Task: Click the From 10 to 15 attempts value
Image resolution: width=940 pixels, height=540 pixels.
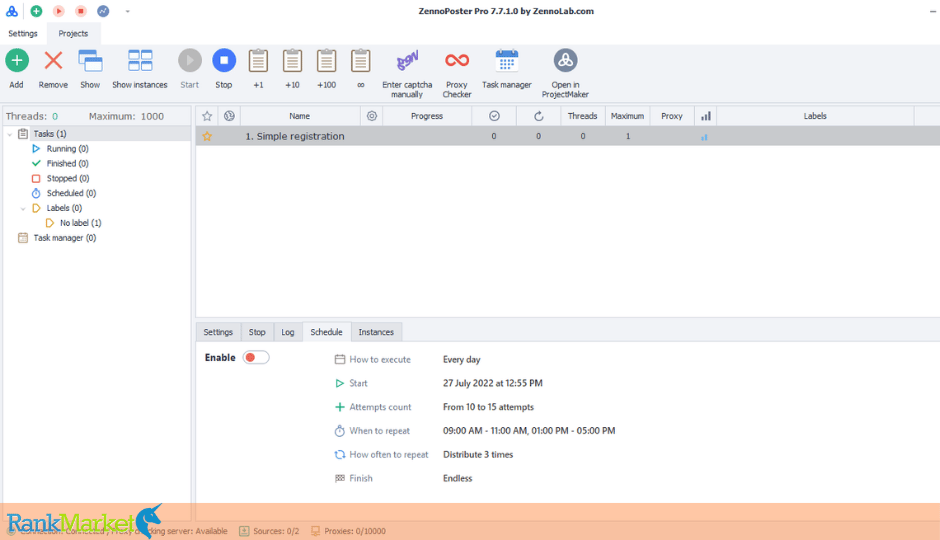Action: click(x=488, y=407)
